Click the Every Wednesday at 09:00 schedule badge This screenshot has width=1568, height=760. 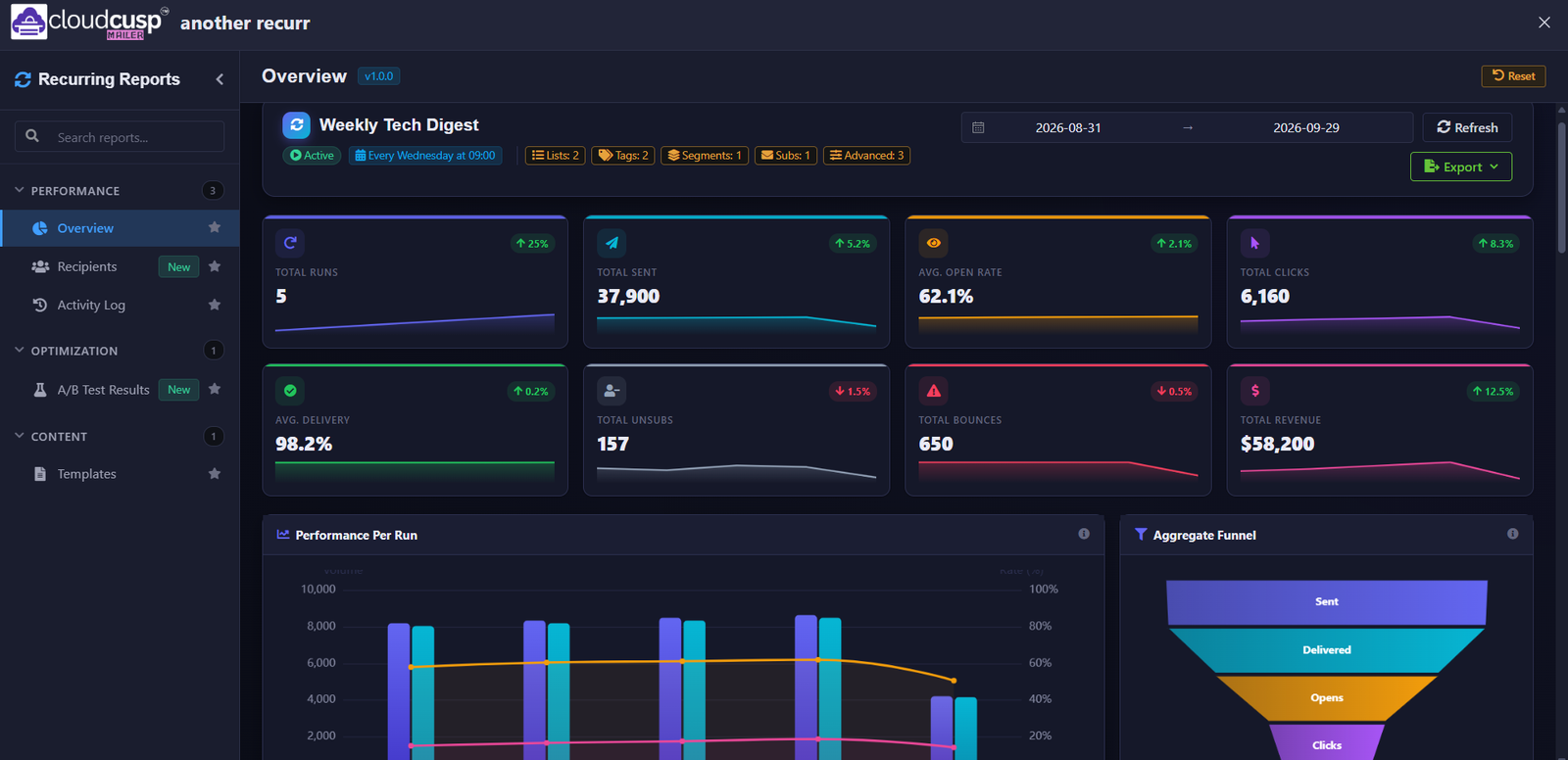tap(425, 156)
